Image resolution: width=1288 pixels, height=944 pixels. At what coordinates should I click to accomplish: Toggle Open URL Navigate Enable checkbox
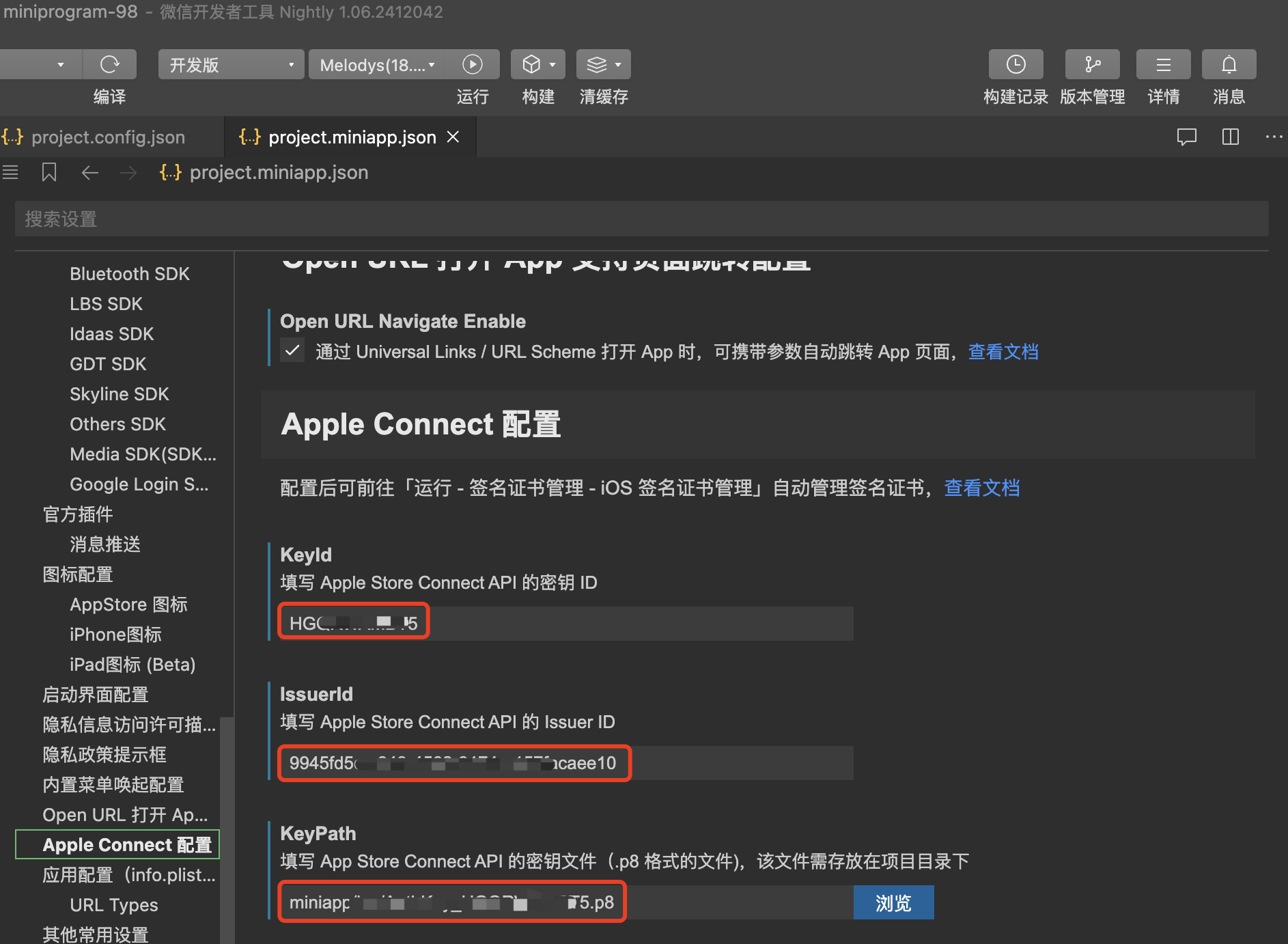click(x=292, y=351)
